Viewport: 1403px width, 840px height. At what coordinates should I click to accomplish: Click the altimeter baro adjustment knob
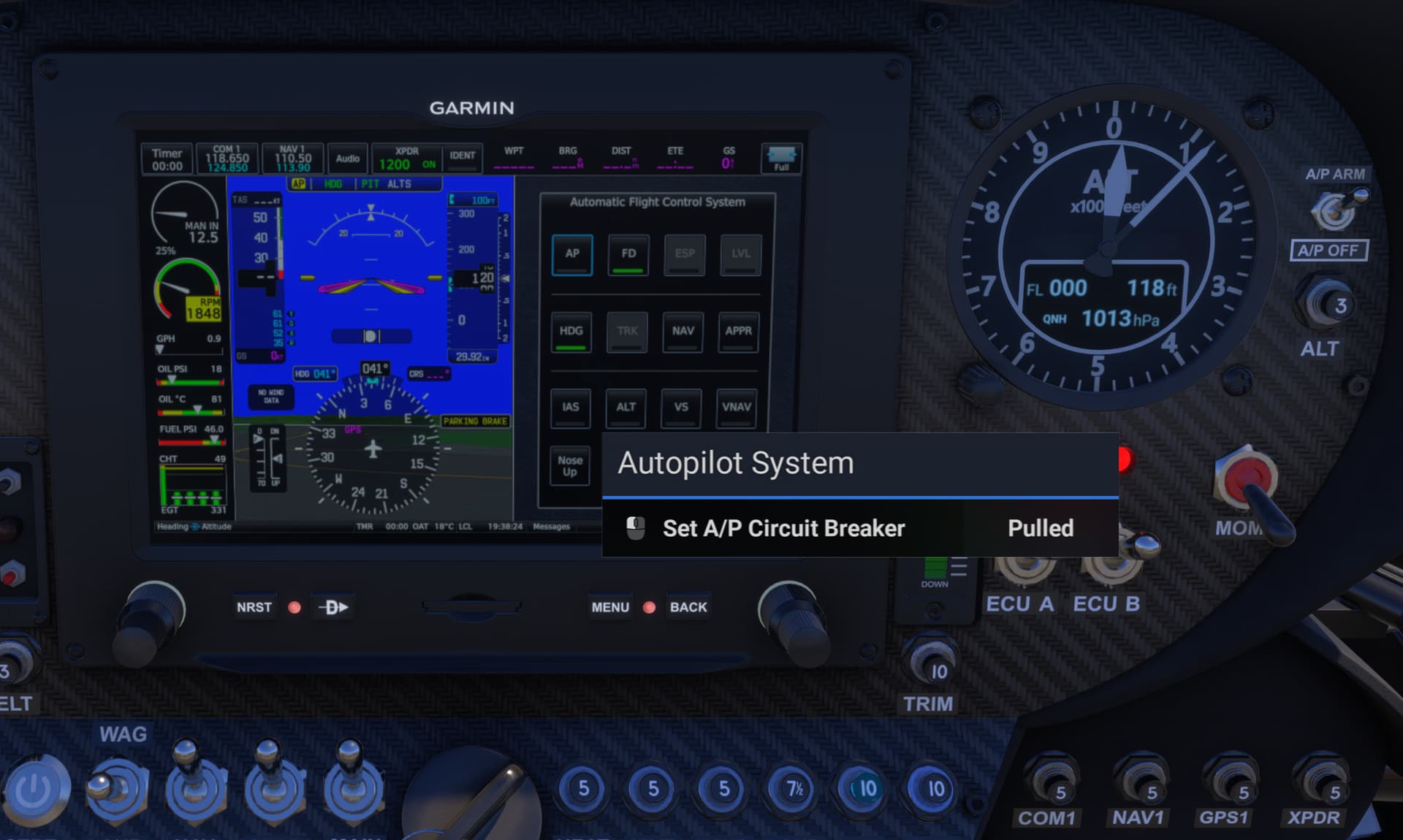tap(983, 383)
